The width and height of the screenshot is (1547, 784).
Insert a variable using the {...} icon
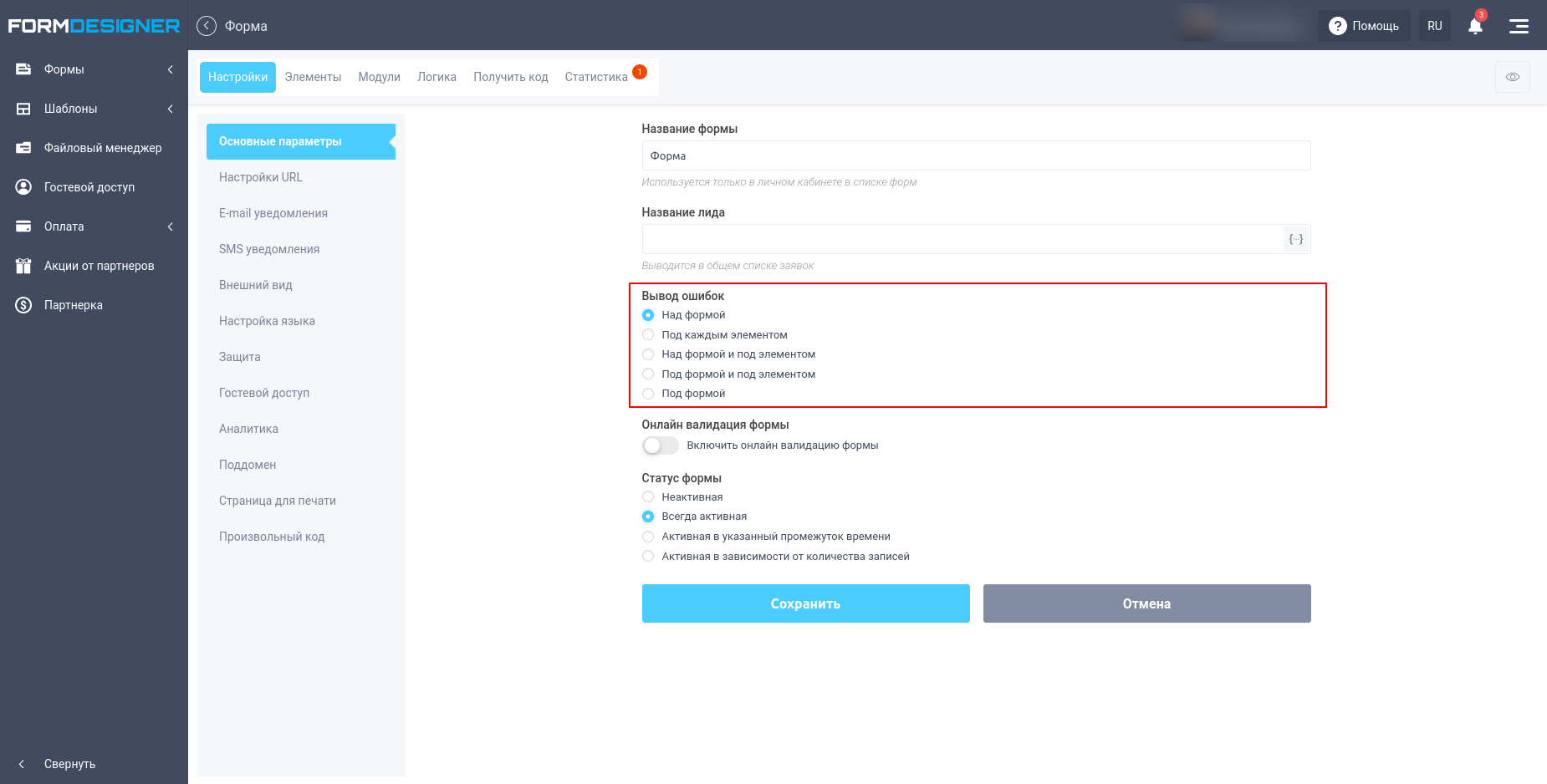coord(1295,239)
